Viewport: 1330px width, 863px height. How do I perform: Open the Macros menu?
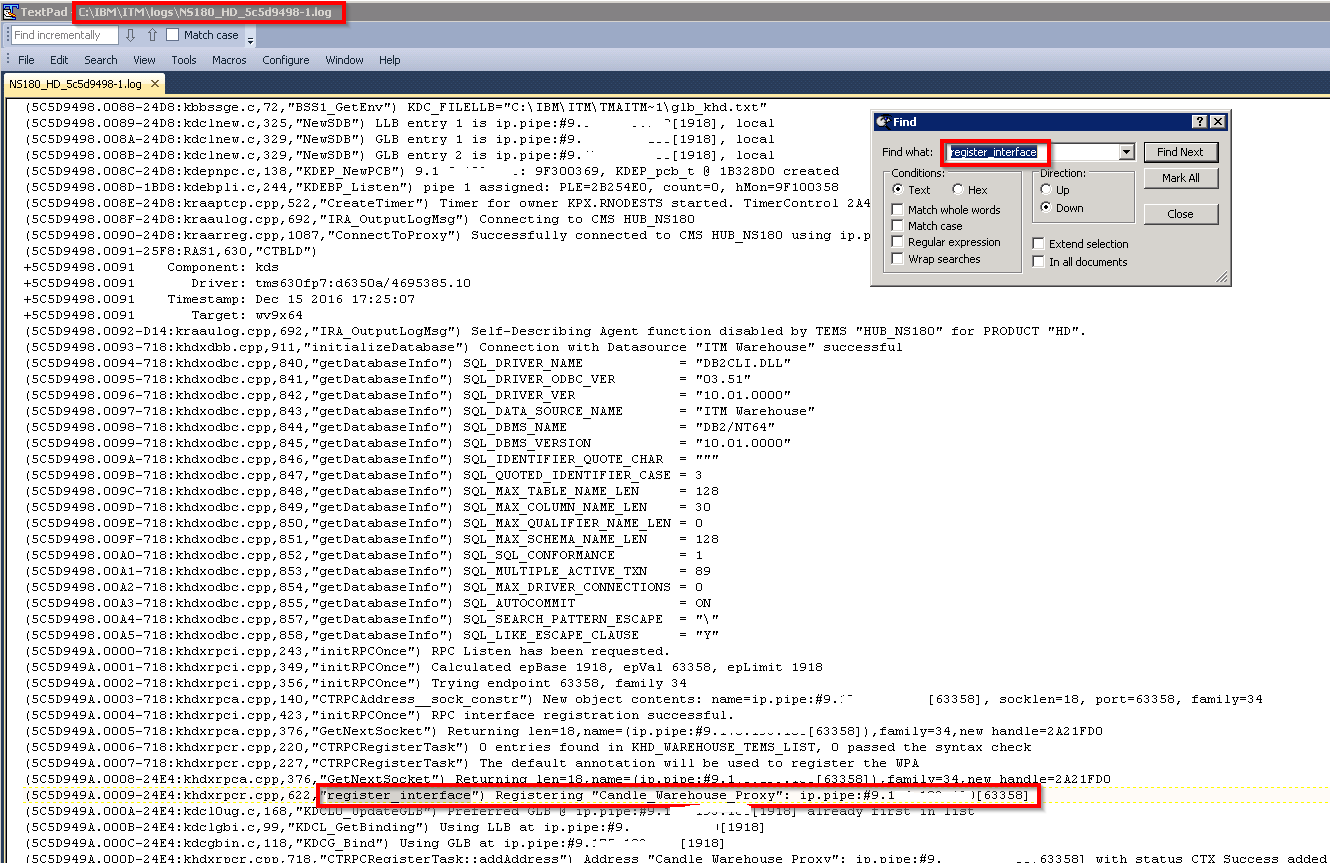tap(229, 60)
